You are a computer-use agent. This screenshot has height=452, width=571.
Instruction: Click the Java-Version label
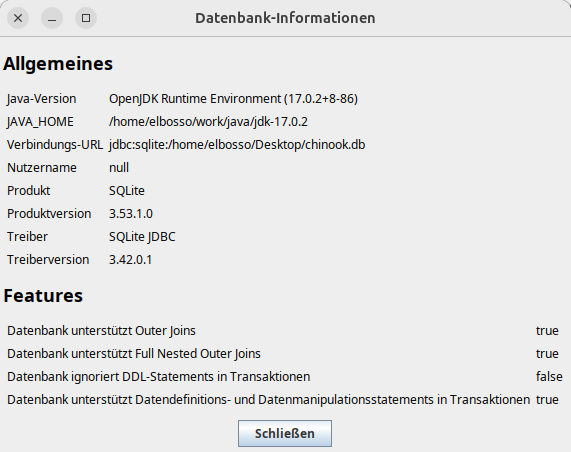pyautogui.click(x=42, y=99)
